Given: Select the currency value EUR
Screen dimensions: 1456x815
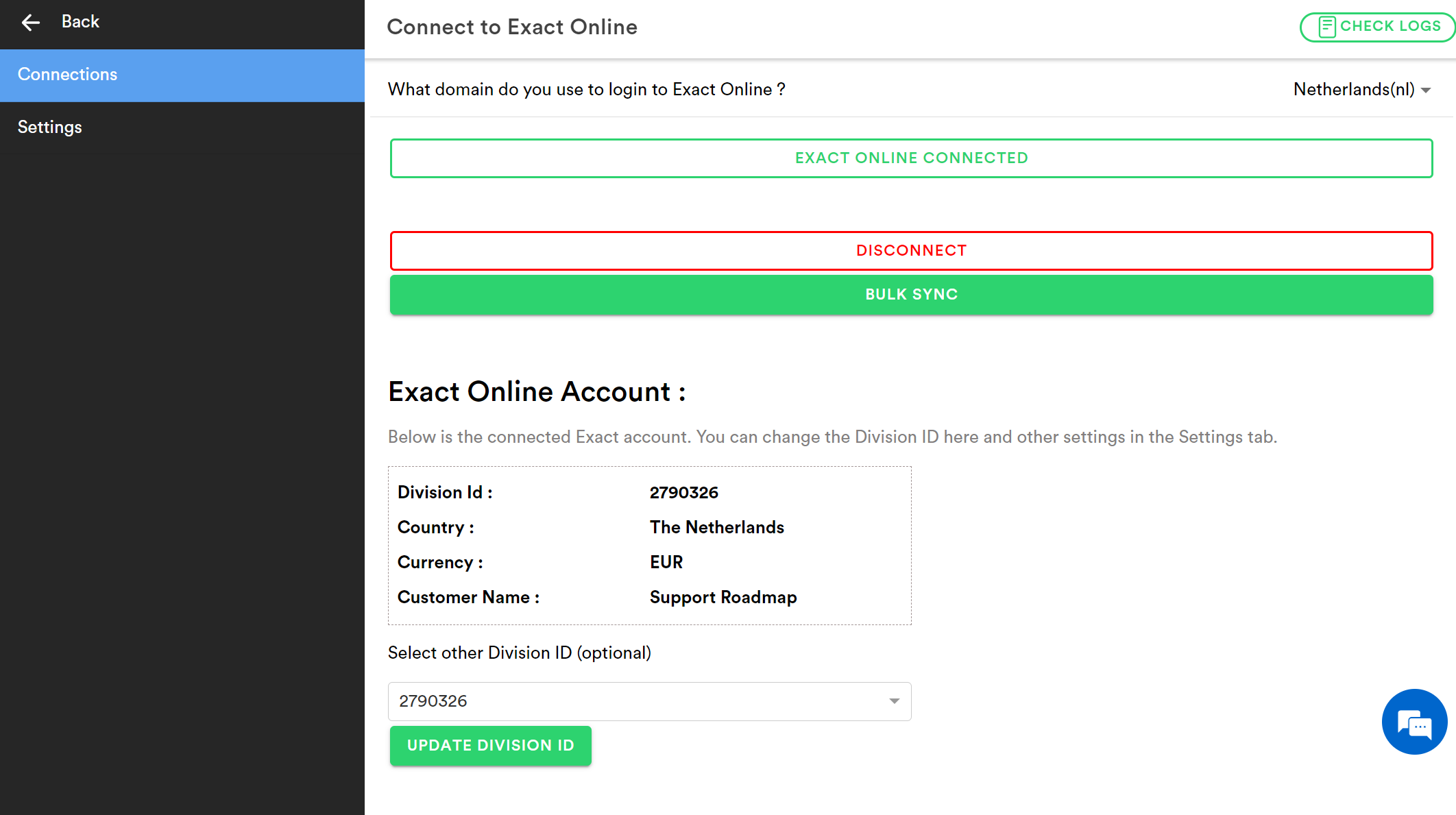Looking at the screenshot, I should [666, 563].
